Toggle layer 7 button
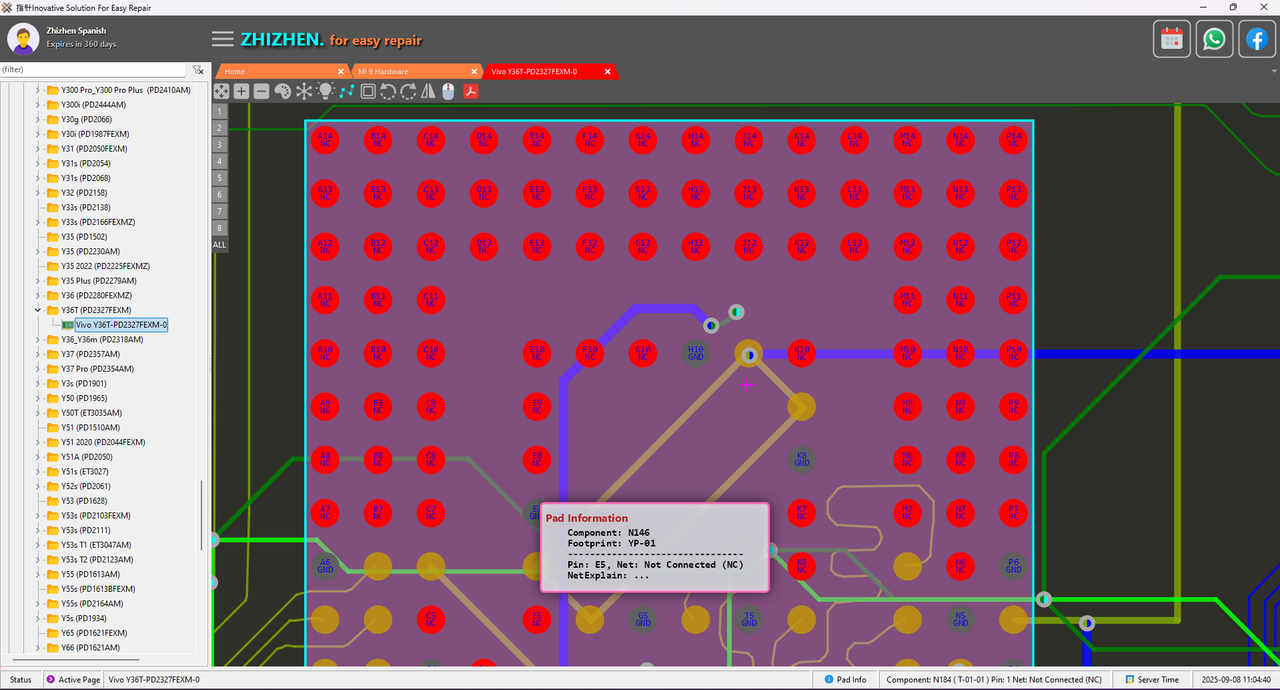The width and height of the screenshot is (1280, 690). click(219, 211)
